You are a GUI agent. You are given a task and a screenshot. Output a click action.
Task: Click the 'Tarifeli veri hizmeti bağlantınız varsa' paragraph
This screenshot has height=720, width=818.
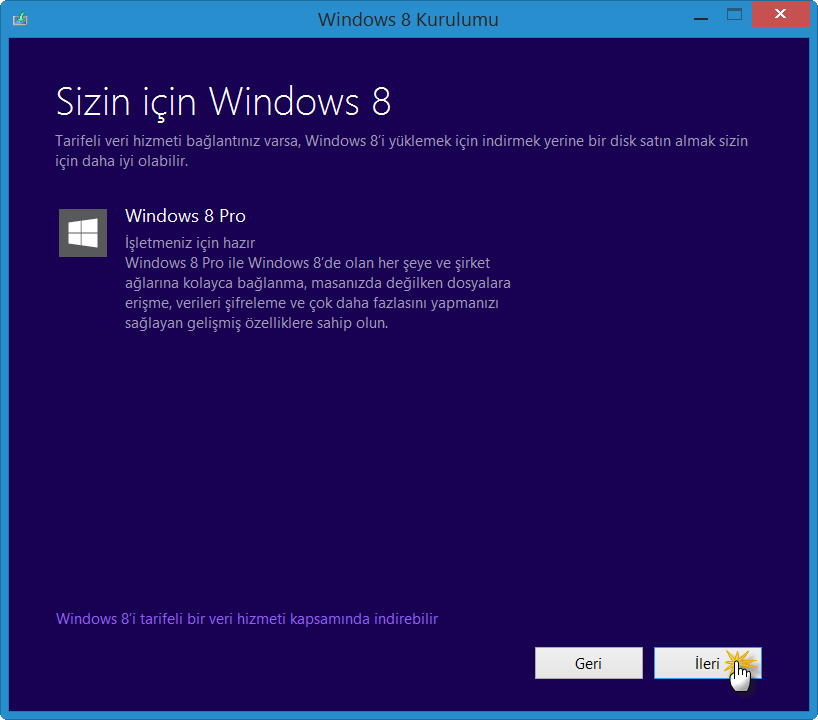pyautogui.click(x=402, y=151)
